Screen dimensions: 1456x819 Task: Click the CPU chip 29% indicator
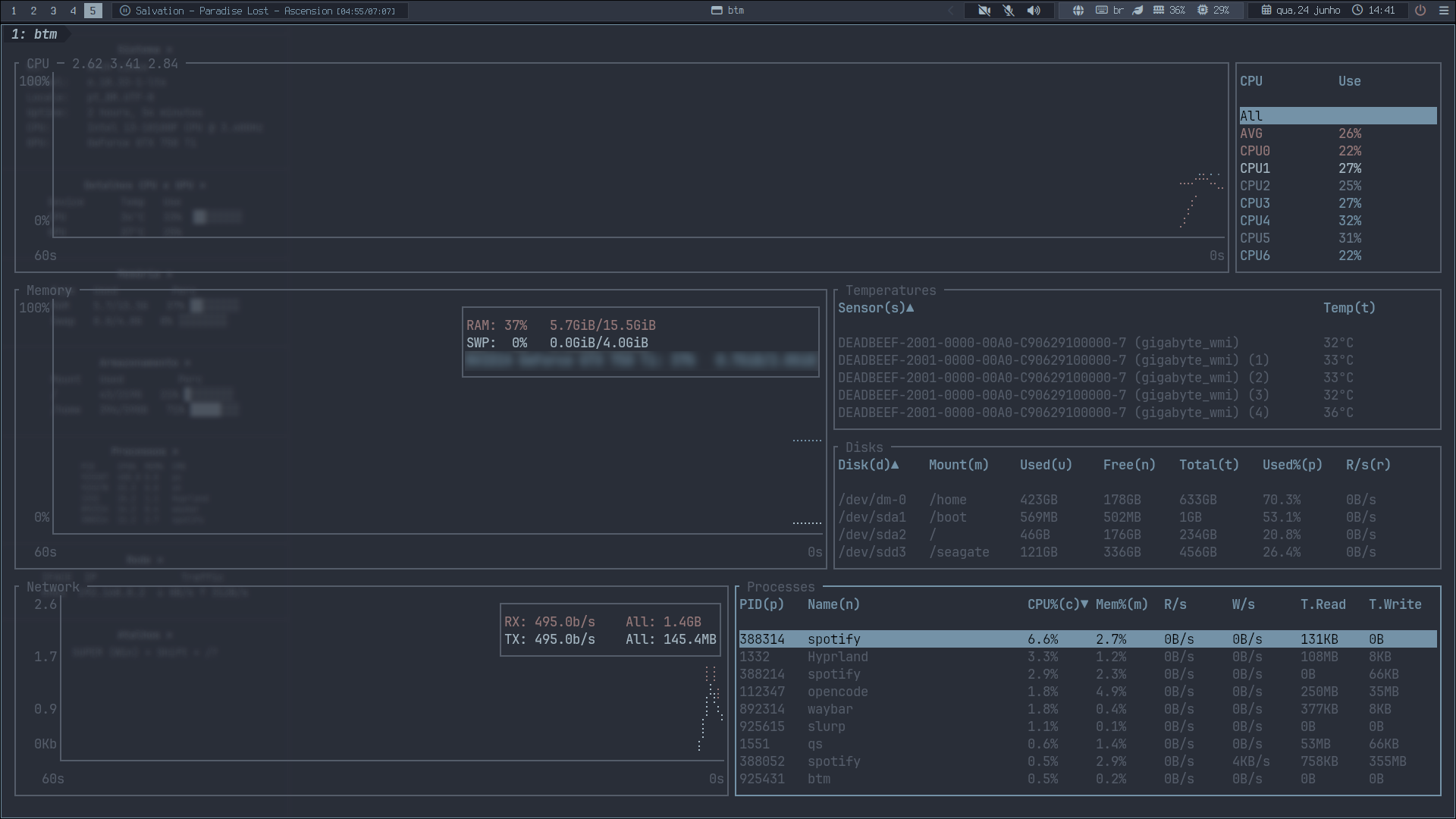click(1213, 11)
